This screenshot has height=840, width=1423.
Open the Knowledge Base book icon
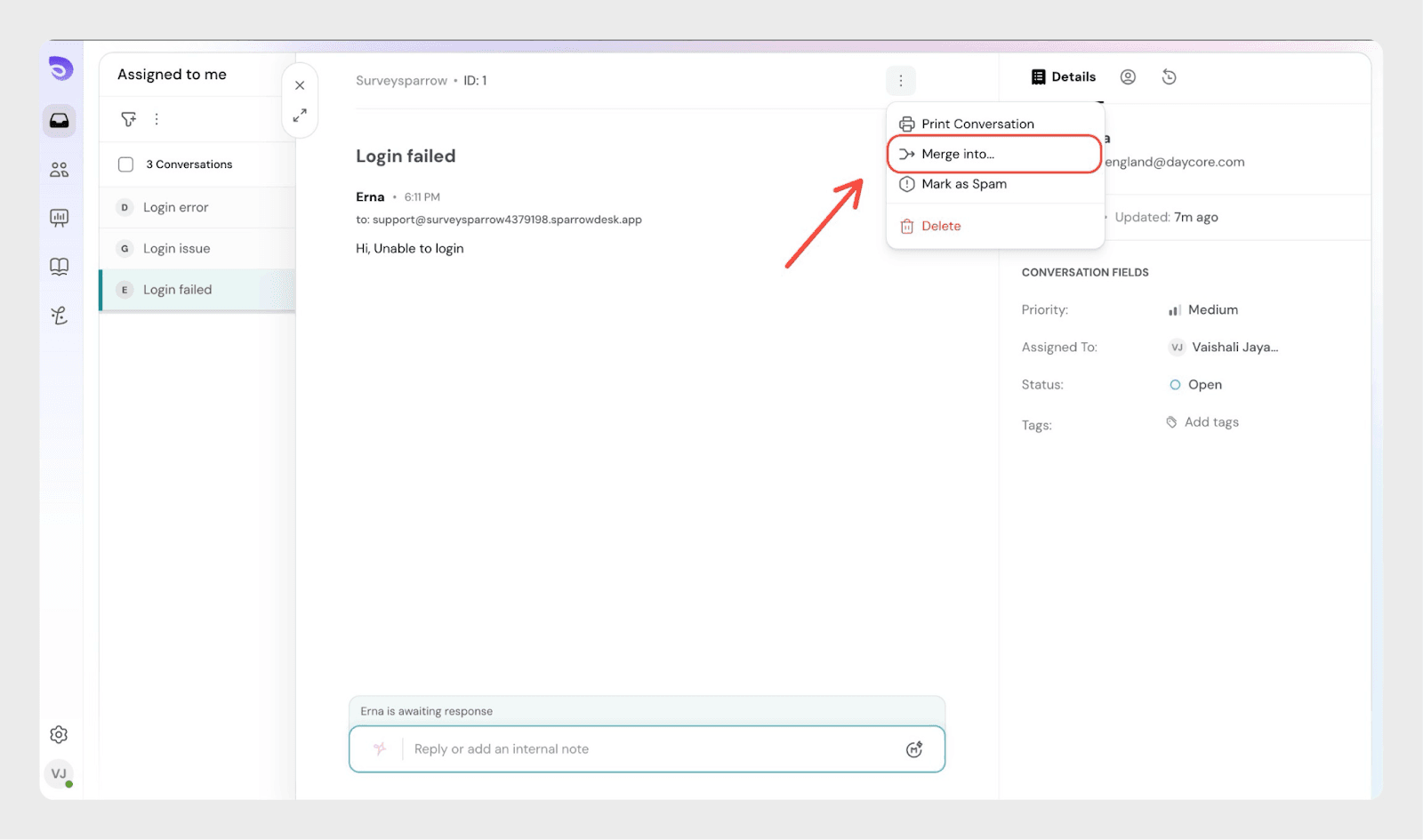coord(60,267)
